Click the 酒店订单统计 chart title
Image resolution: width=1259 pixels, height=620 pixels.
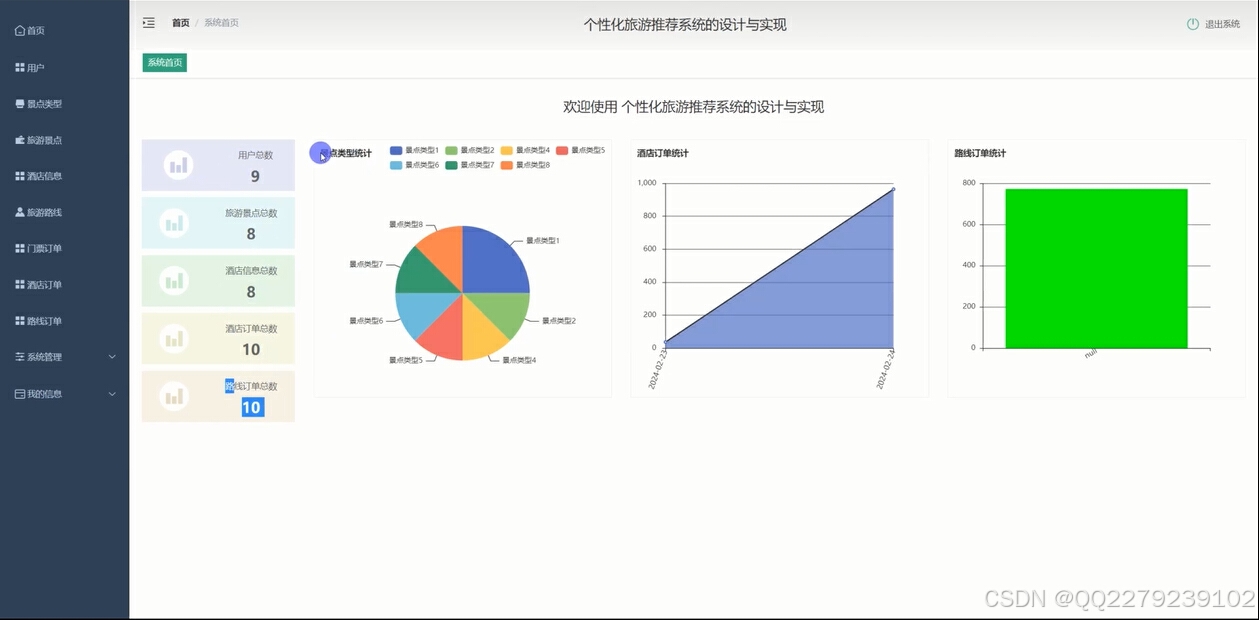(x=662, y=153)
